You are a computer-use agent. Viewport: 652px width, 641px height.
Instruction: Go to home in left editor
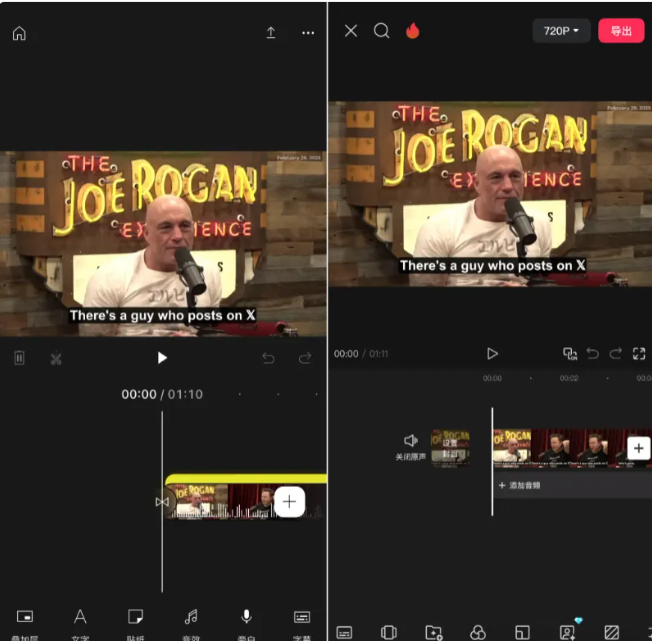(19, 33)
